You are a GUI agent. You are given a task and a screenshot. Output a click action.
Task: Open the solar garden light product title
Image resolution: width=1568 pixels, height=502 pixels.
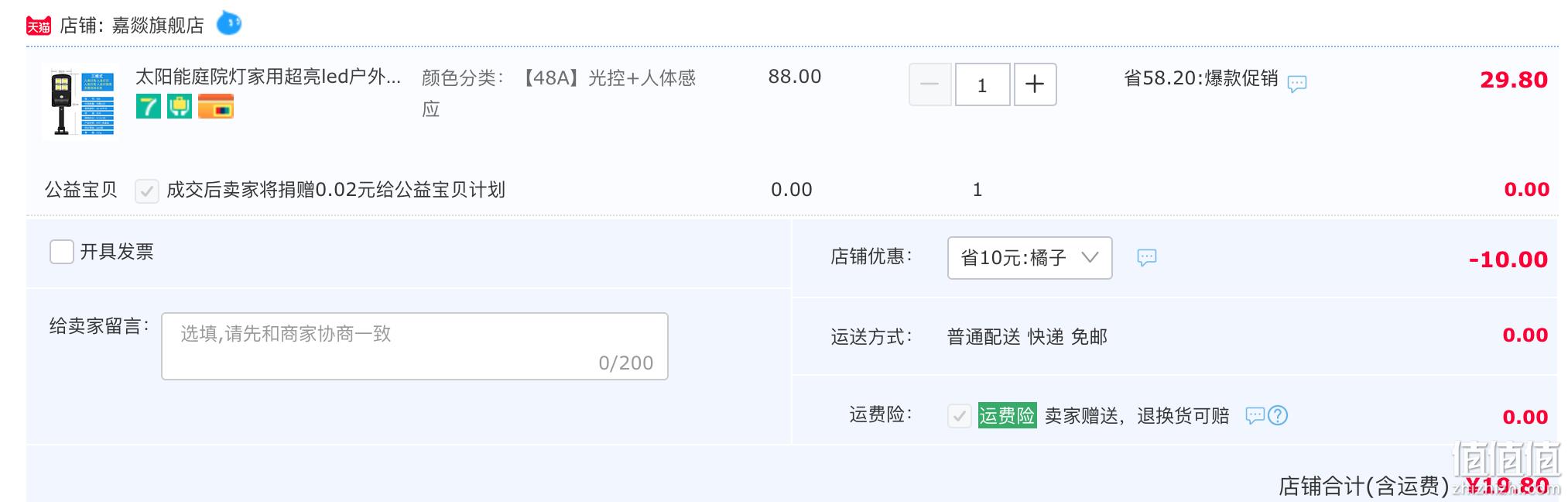click(x=268, y=77)
